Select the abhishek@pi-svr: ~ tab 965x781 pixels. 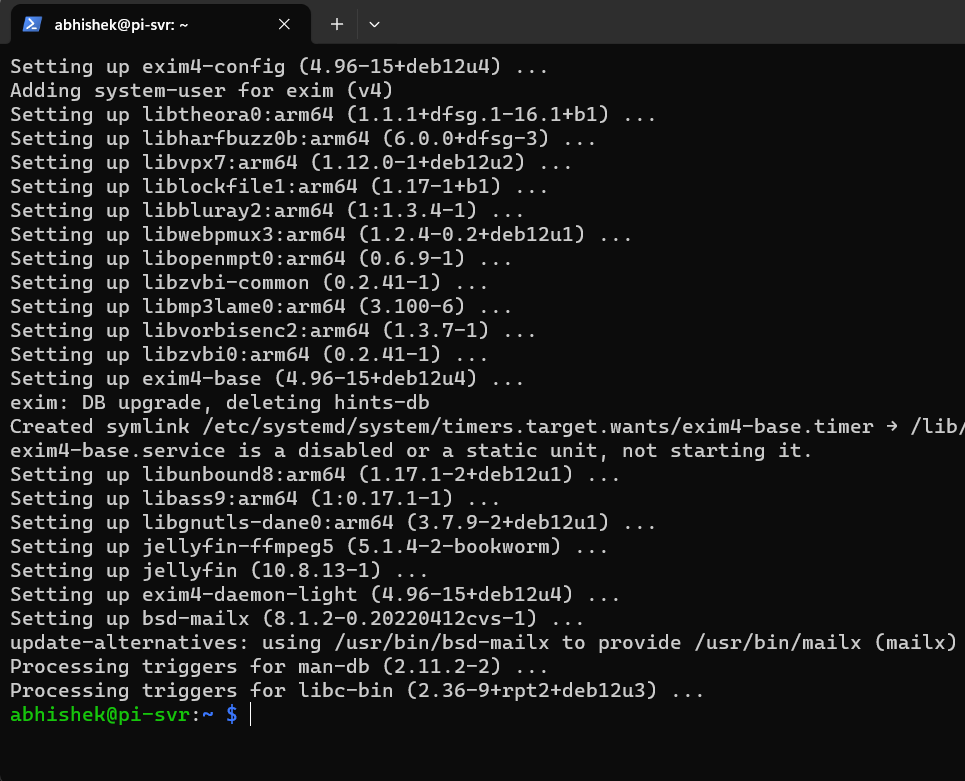point(150,23)
